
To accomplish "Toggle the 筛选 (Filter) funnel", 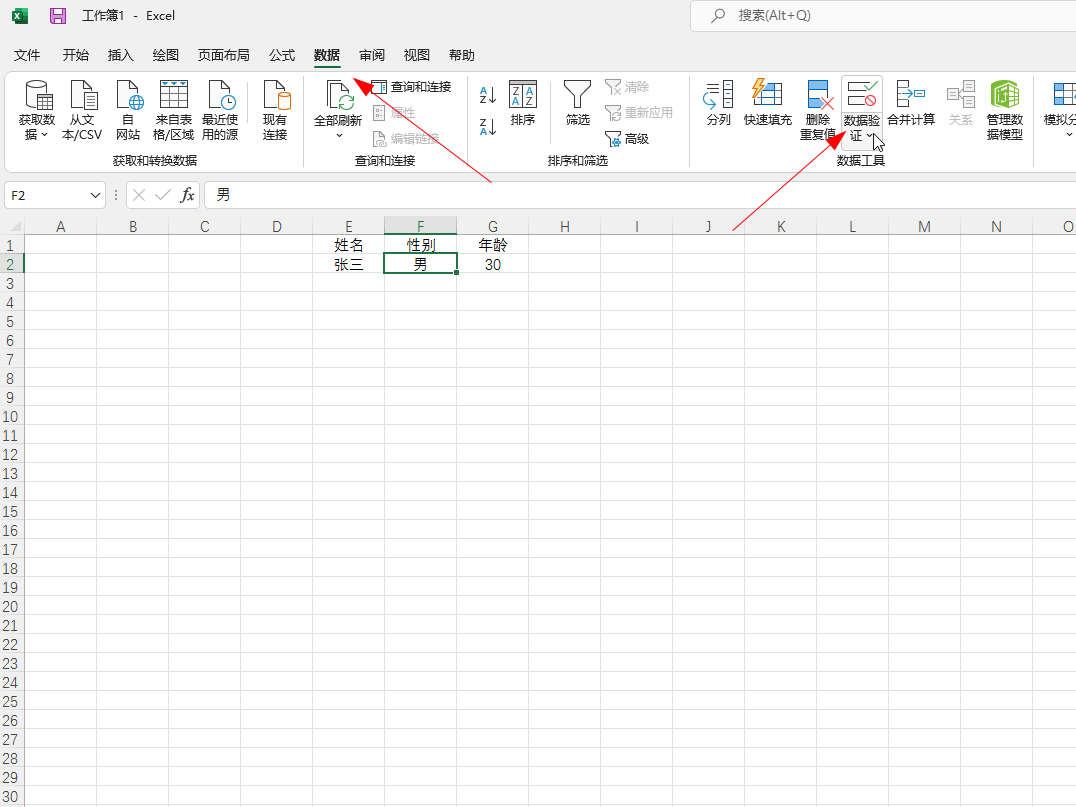I will tap(577, 103).
